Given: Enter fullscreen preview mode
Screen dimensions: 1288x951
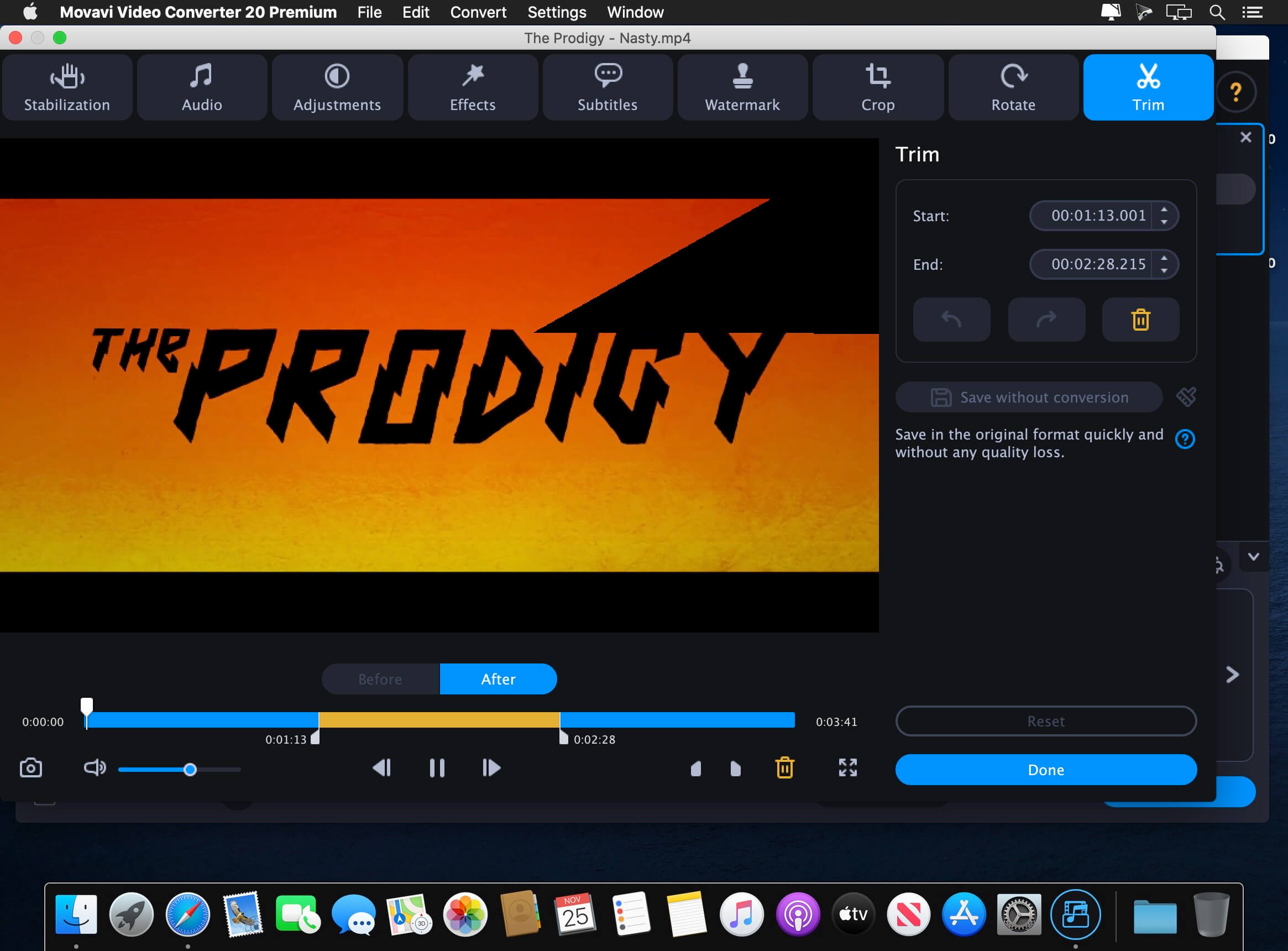Looking at the screenshot, I should pos(848,768).
